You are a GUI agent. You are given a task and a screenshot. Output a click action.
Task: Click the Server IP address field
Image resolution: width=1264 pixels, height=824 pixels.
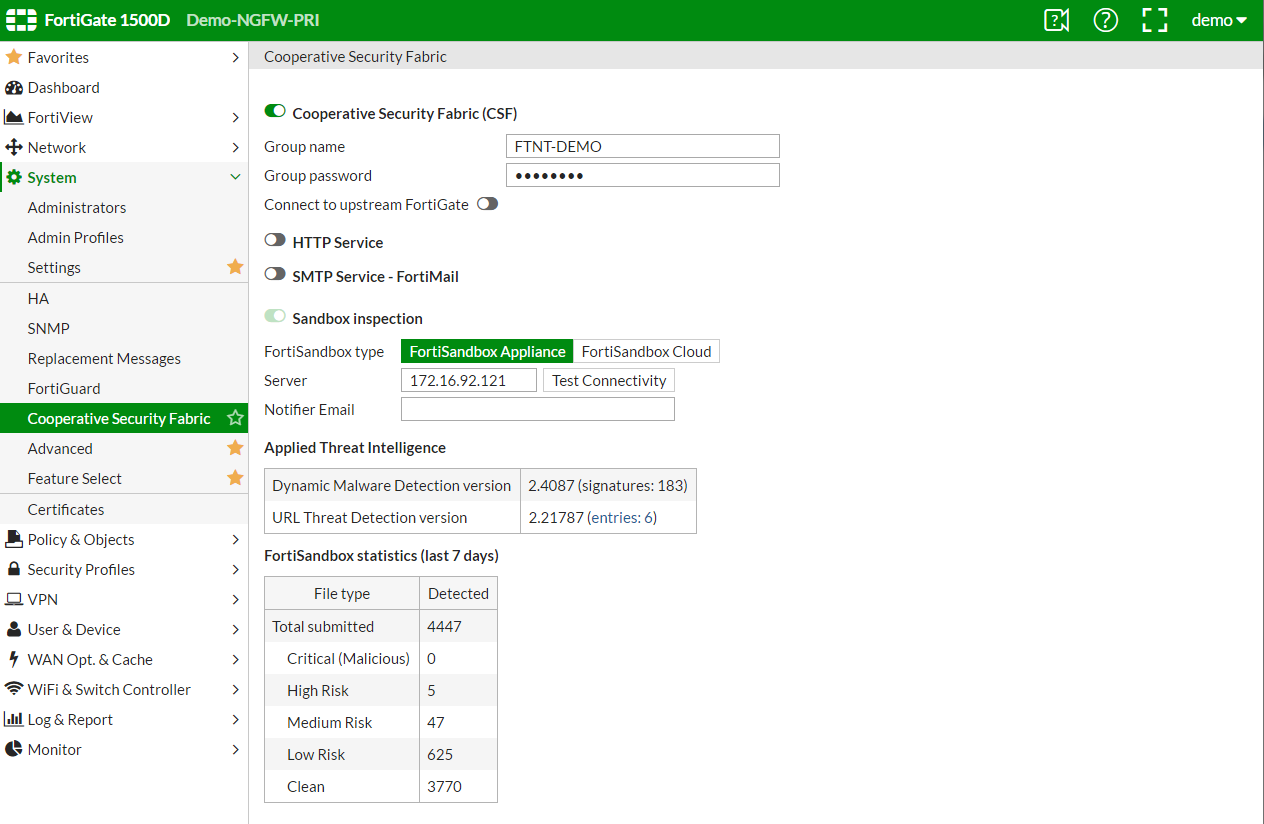469,380
